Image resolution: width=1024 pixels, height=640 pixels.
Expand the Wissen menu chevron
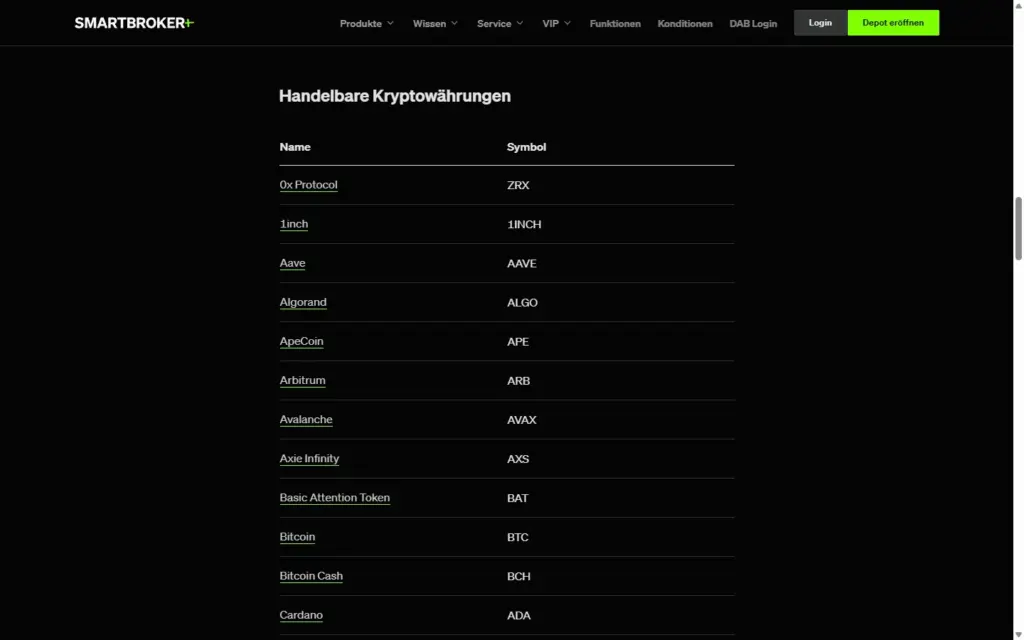click(455, 23)
